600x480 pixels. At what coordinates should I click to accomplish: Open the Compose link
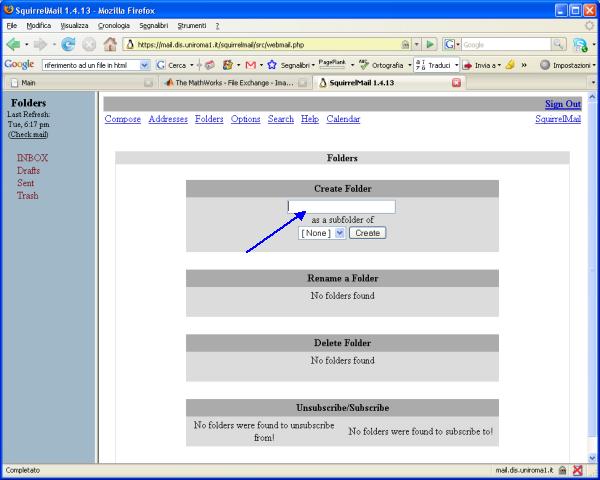122,119
